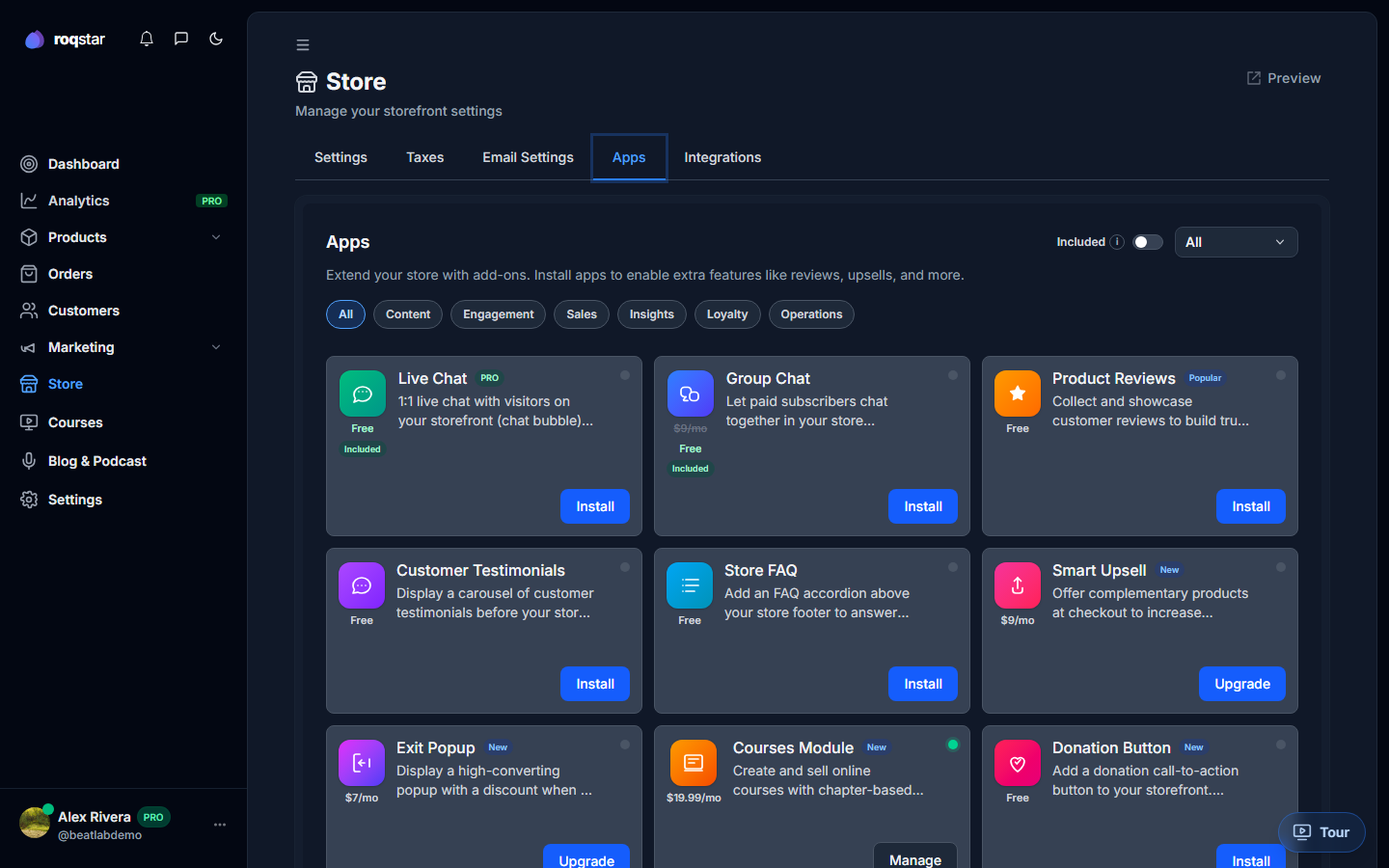The image size is (1389, 868).
Task: Manage the Courses Module app
Action: (x=915, y=856)
